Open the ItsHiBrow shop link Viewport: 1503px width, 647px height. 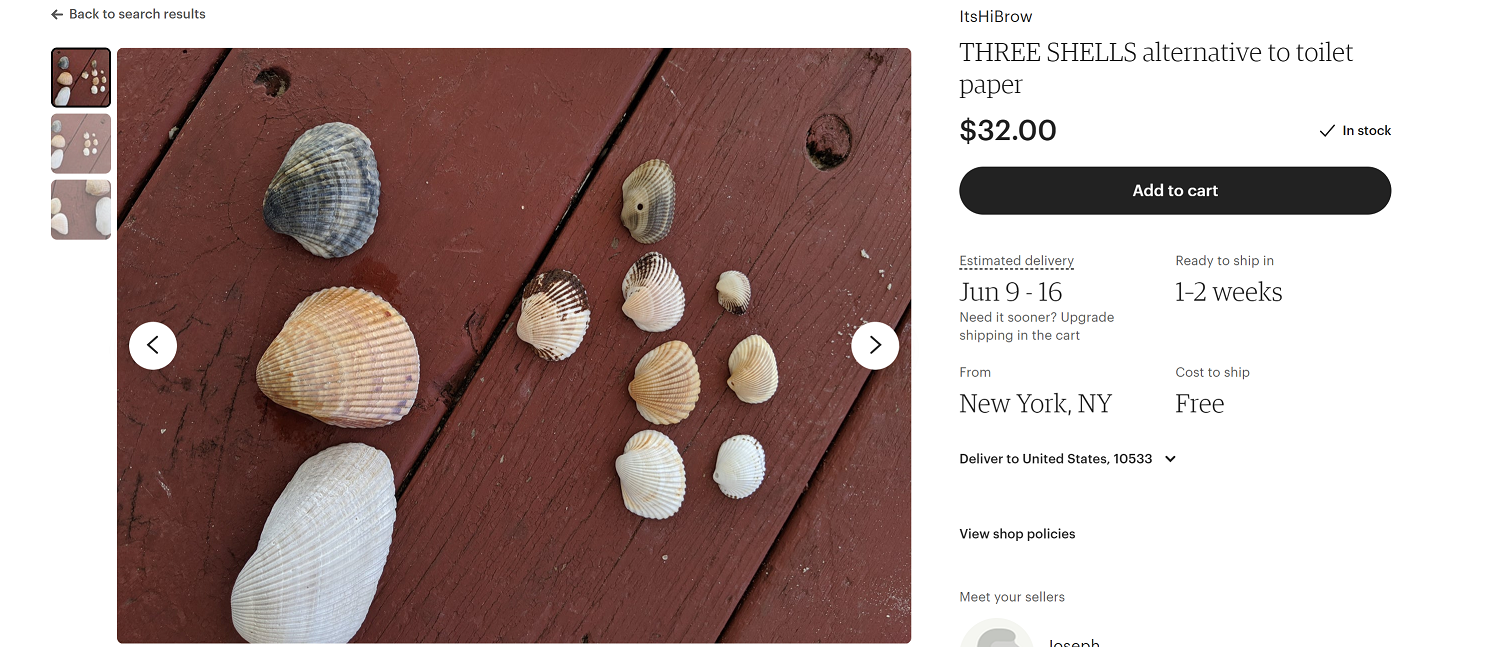point(995,17)
